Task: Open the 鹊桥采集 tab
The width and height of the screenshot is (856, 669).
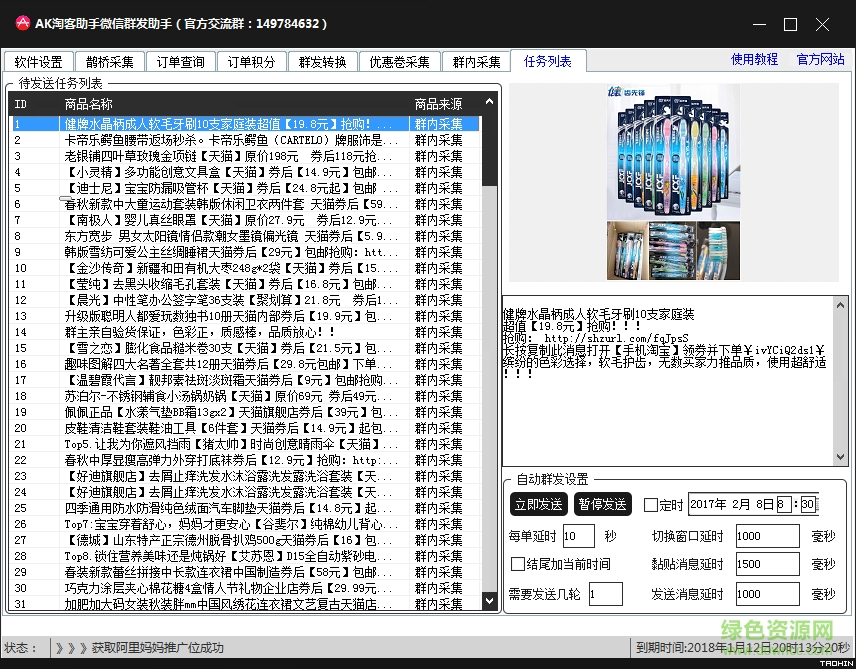Action: [x=109, y=60]
